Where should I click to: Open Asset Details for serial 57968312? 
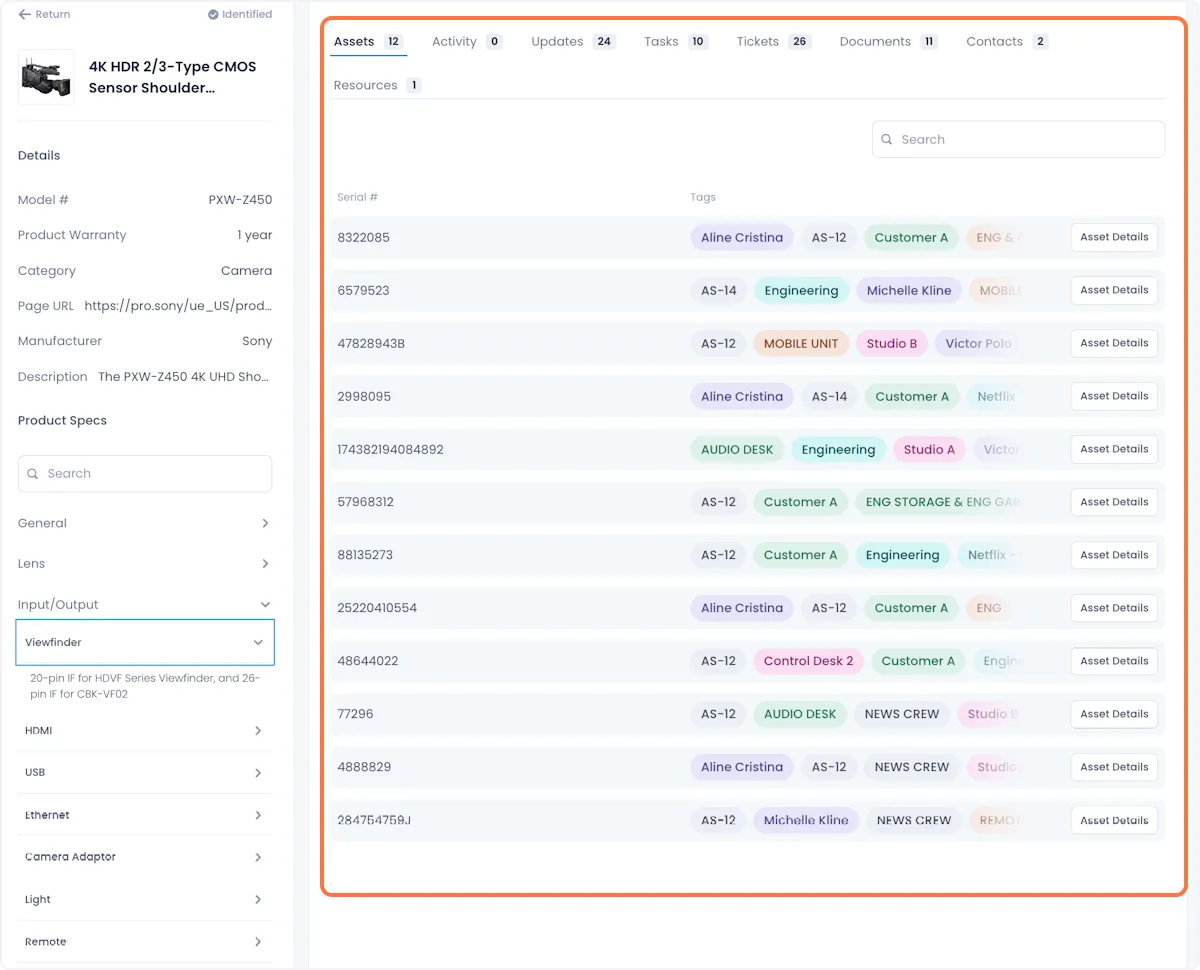(x=1114, y=503)
